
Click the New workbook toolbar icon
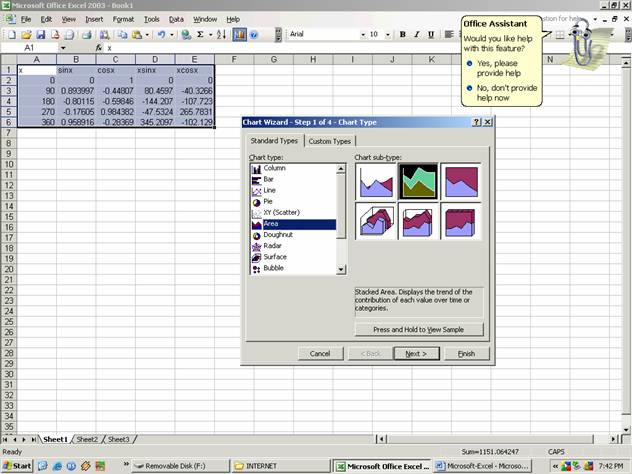point(12,35)
